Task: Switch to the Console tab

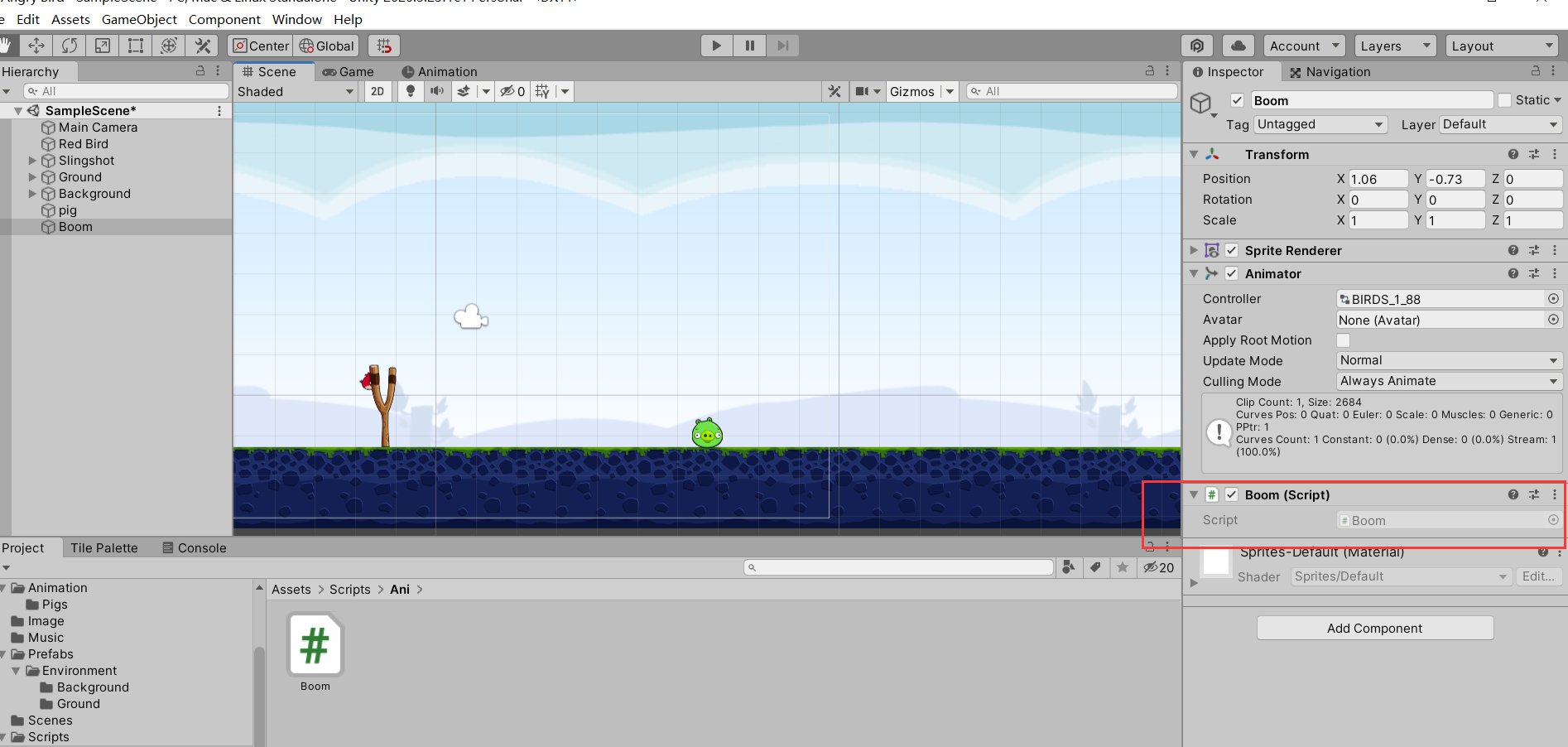Action: pyautogui.click(x=195, y=548)
